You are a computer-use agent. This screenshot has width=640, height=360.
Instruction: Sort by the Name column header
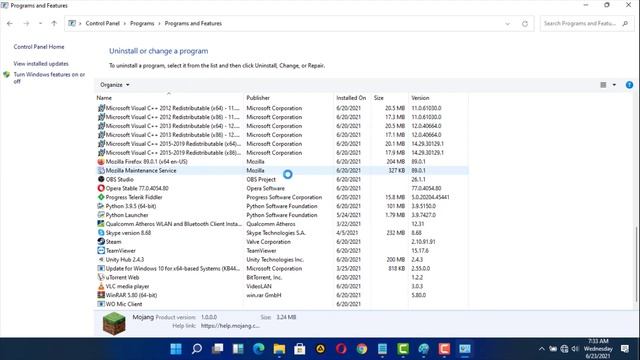point(169,98)
